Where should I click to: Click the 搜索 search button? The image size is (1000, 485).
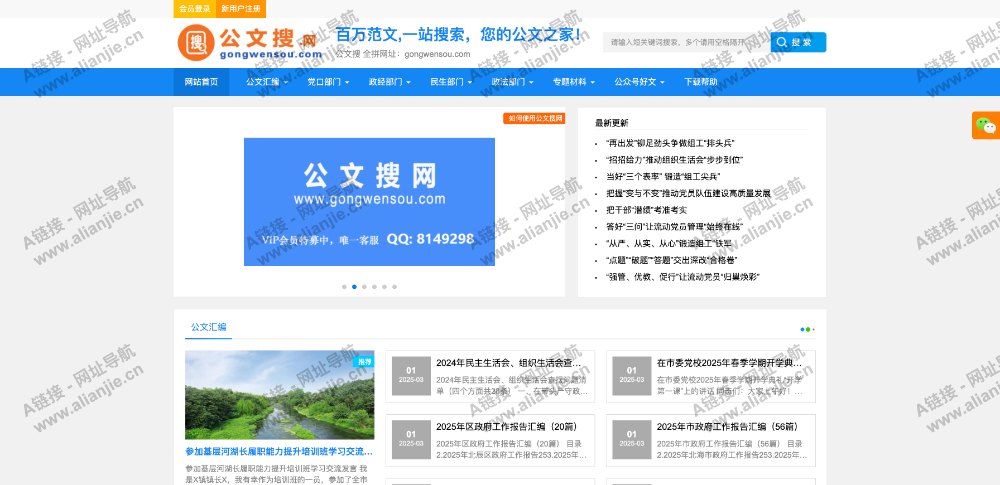pyautogui.click(x=798, y=42)
